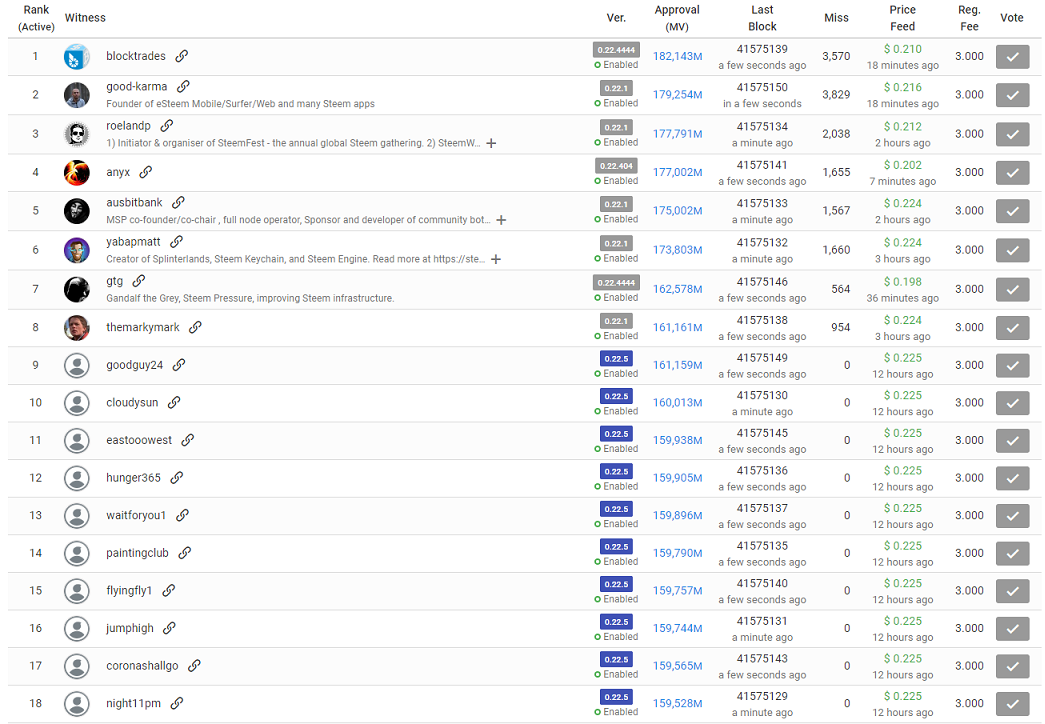Click the 0.22.4444 version badge of blocktrades
Image resolution: width=1045 pixels, height=724 pixels.
click(x=616, y=50)
